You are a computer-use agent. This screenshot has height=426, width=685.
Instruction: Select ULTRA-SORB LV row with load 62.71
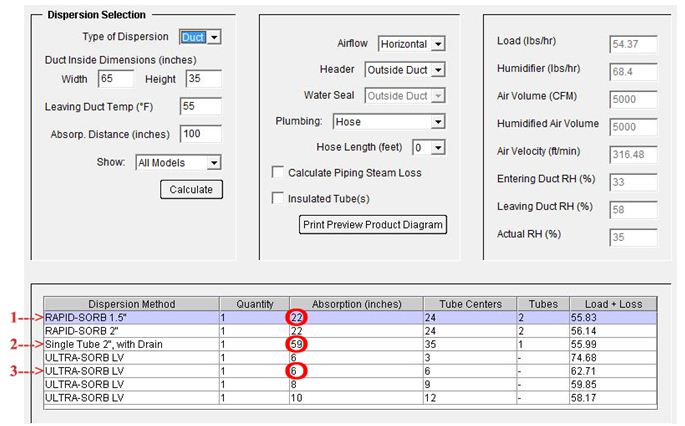point(350,371)
